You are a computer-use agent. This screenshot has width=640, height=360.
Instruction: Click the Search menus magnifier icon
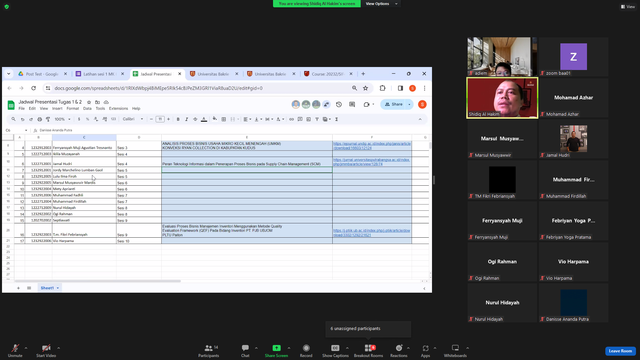coord(13,119)
